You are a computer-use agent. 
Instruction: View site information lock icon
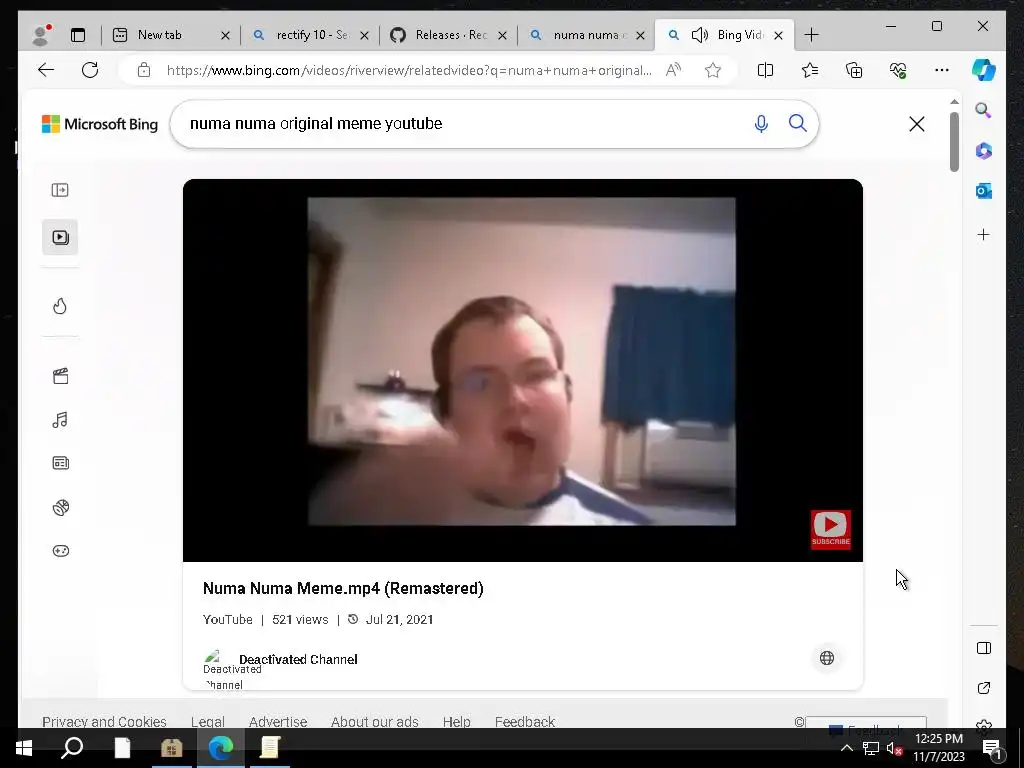click(x=144, y=70)
